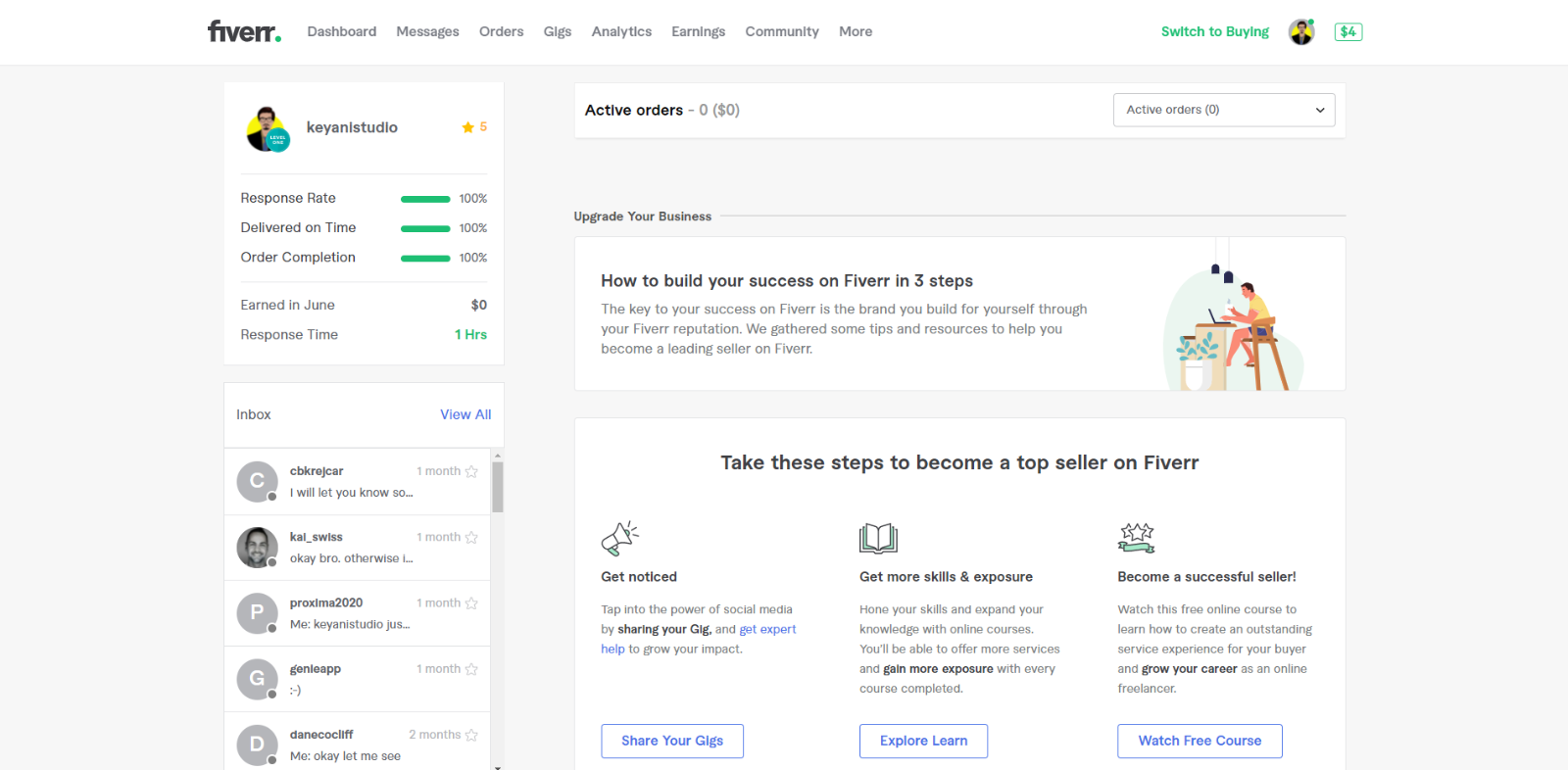Image resolution: width=1568 pixels, height=770 pixels.
Task: Go to Orders in navigation
Action: tap(501, 31)
